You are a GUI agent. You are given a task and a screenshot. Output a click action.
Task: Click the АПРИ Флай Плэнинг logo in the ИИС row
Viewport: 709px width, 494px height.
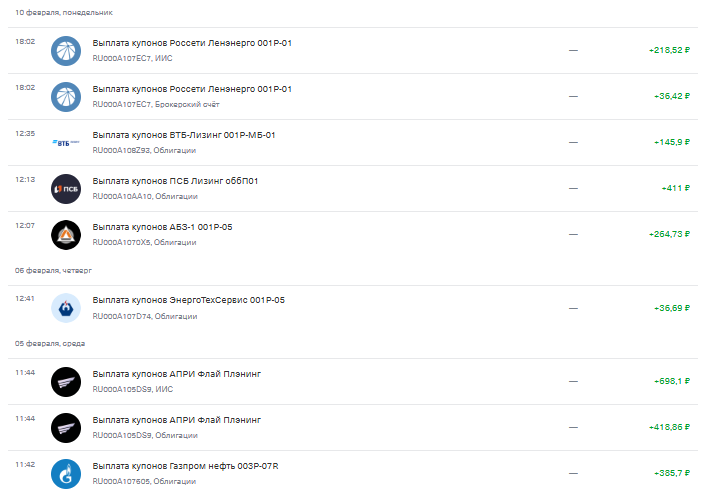pos(66,382)
